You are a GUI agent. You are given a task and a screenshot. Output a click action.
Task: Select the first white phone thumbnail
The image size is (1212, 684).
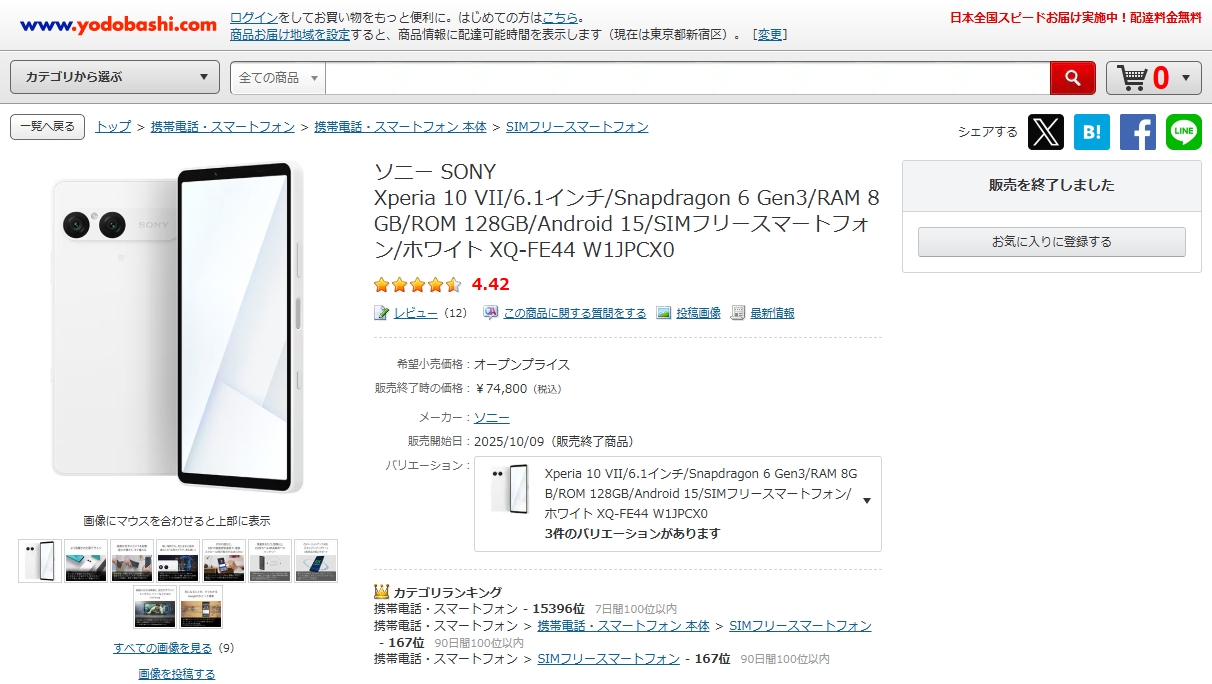(40, 561)
